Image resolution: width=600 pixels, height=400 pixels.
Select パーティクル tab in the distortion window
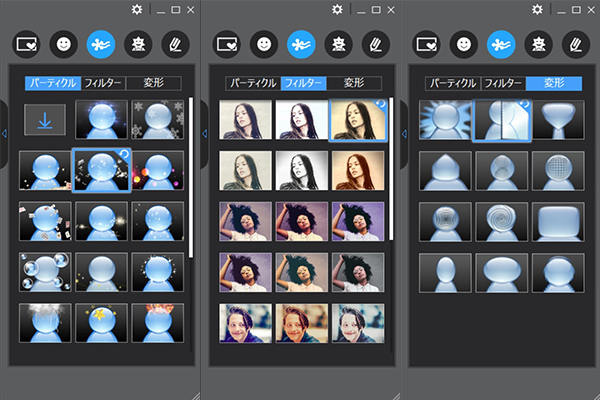coord(451,84)
